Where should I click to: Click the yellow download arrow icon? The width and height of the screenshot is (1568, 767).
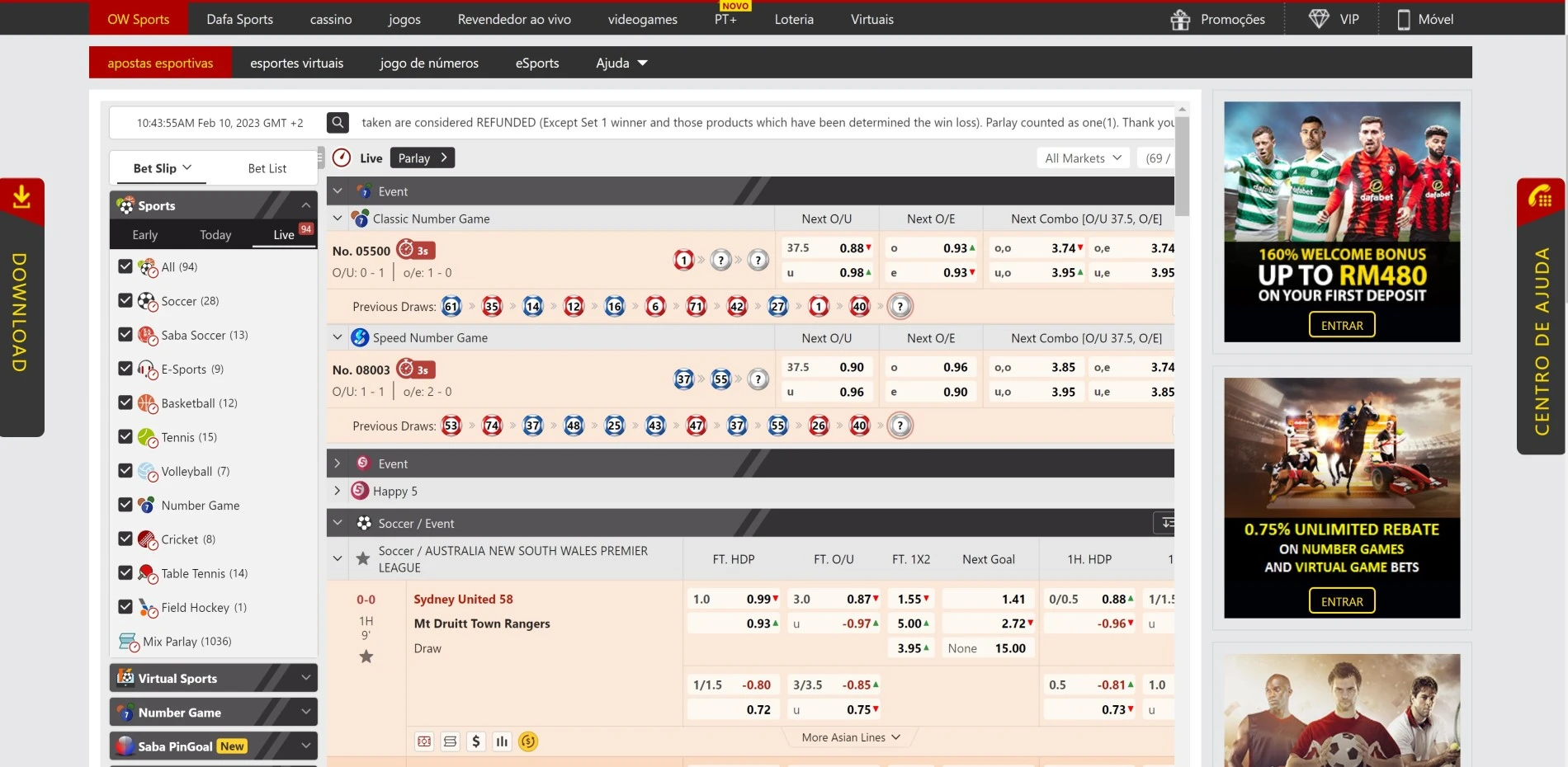21,197
